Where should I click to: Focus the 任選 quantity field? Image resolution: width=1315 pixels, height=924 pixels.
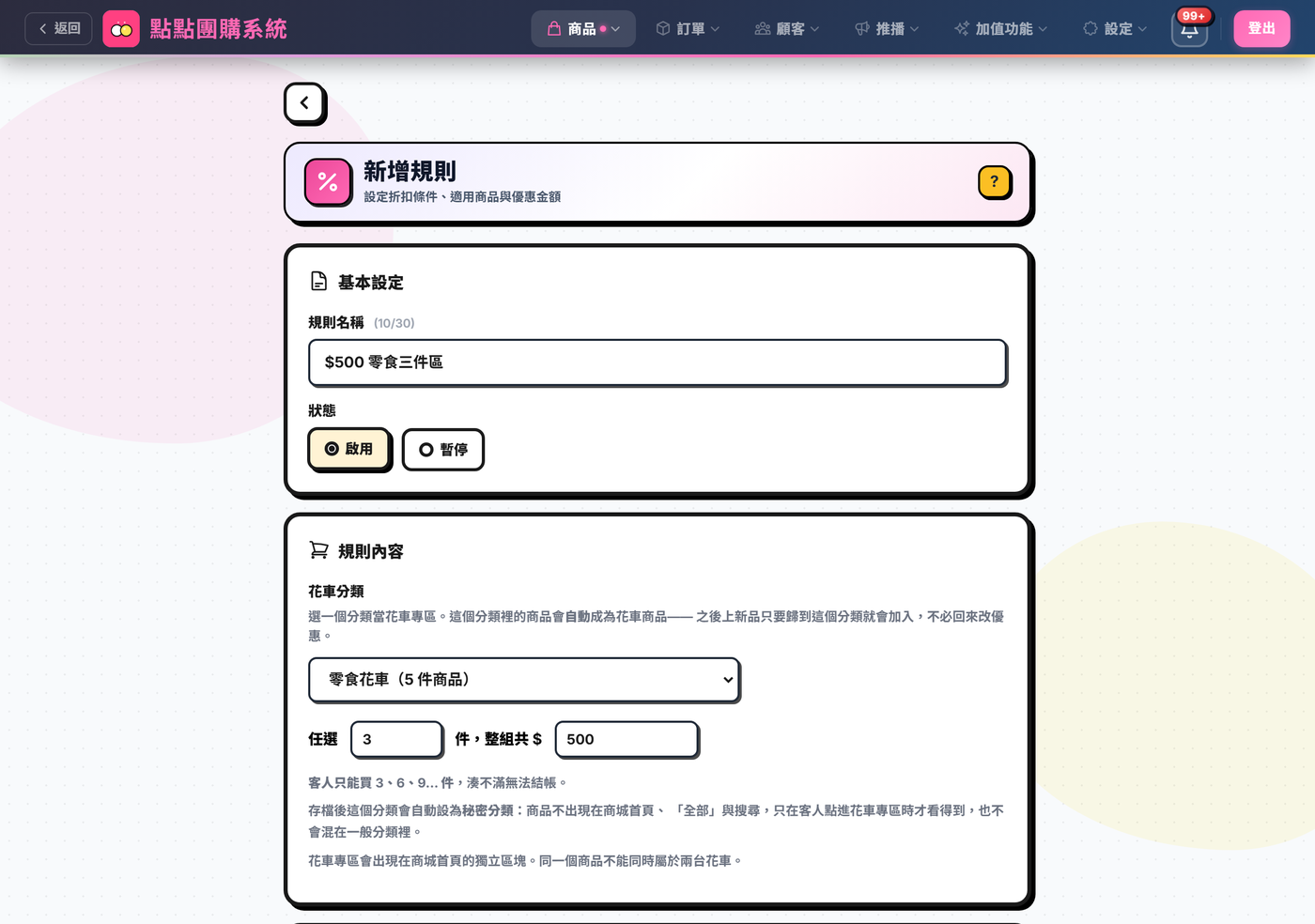396,739
